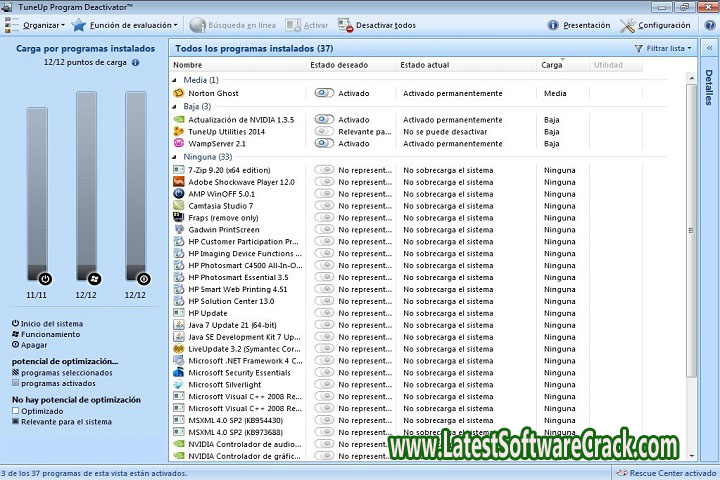Toggle the MSXML 4.0 SP2 (KB954430) switch
Viewport: 720px width, 480px height.
(324, 420)
